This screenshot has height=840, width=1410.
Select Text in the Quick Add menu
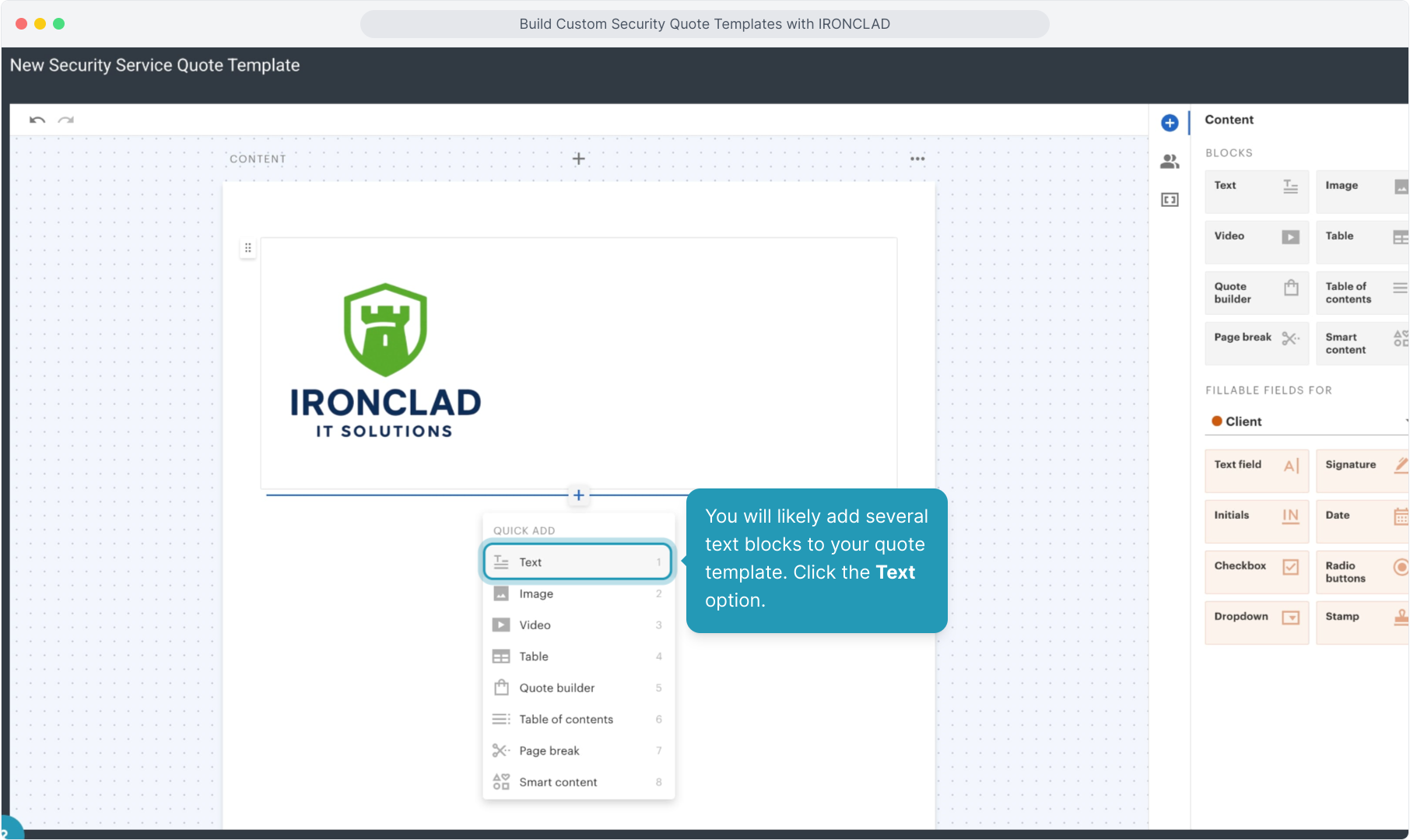tap(577, 562)
